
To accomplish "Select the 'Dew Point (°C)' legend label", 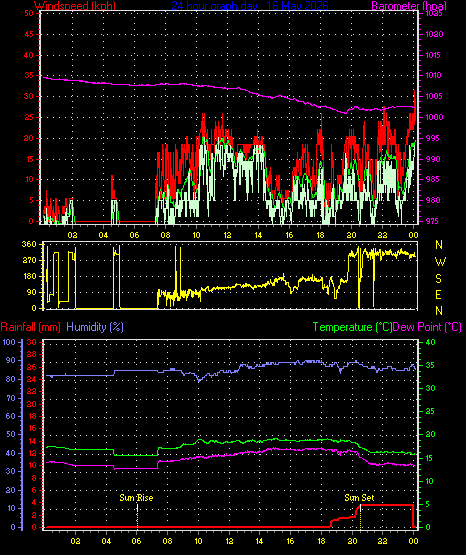I will click(x=427, y=327).
